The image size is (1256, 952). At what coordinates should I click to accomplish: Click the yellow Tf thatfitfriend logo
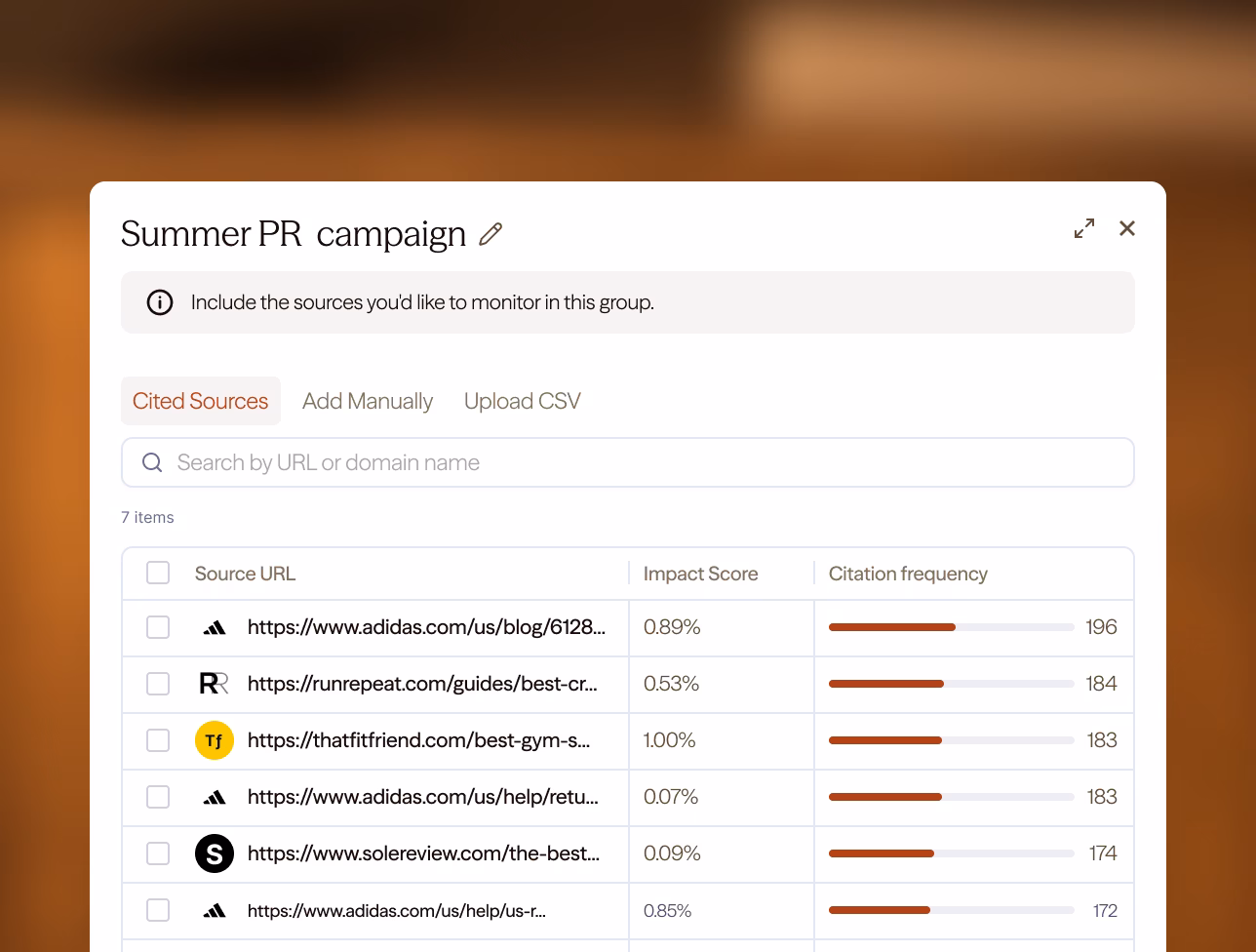pyautogui.click(x=215, y=740)
